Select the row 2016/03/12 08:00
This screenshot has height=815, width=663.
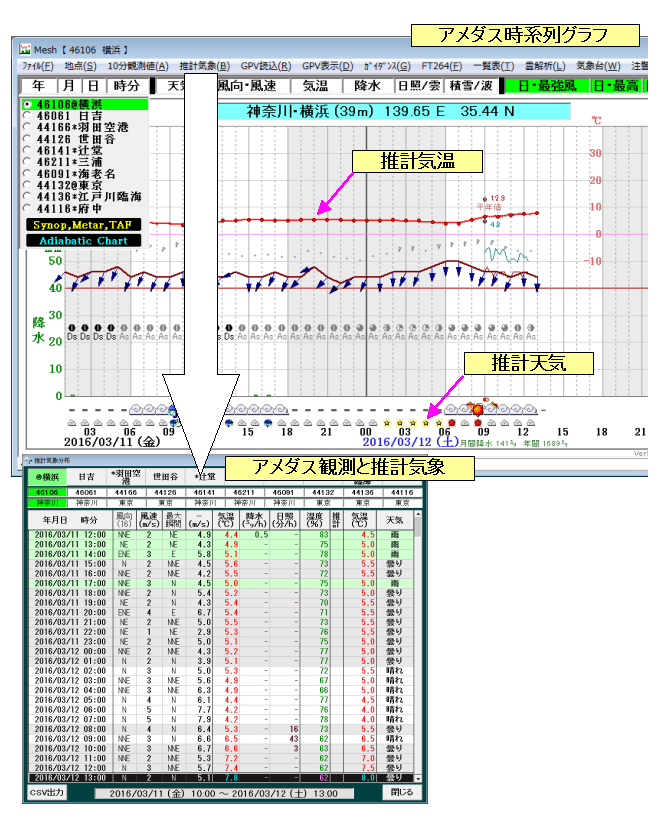click(x=221, y=729)
